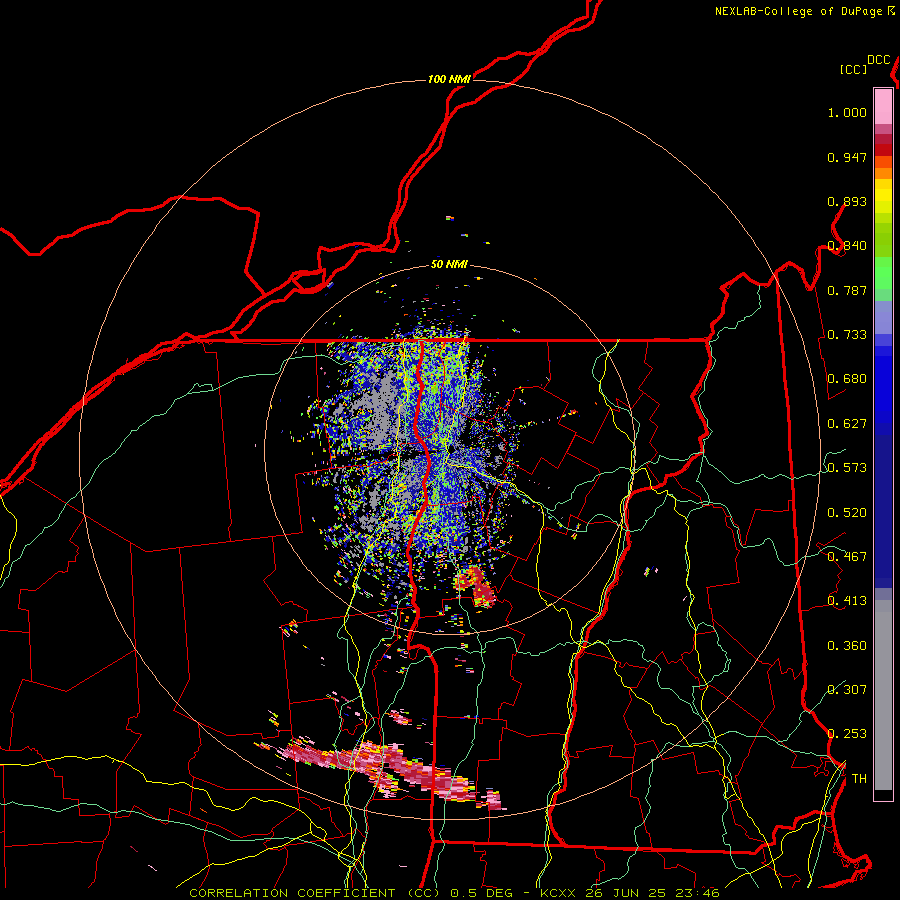This screenshot has width=900, height=900.
Task: Select the 0.253 scale value
Action: pos(847,734)
